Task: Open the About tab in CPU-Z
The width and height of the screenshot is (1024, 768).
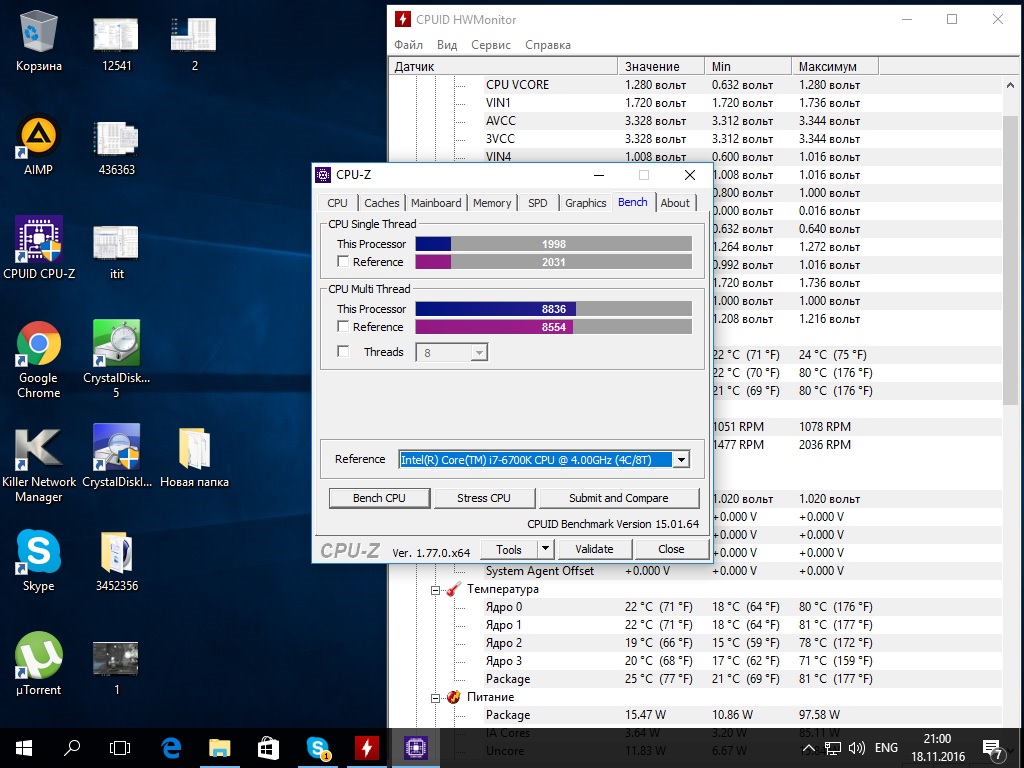Action: 675,203
